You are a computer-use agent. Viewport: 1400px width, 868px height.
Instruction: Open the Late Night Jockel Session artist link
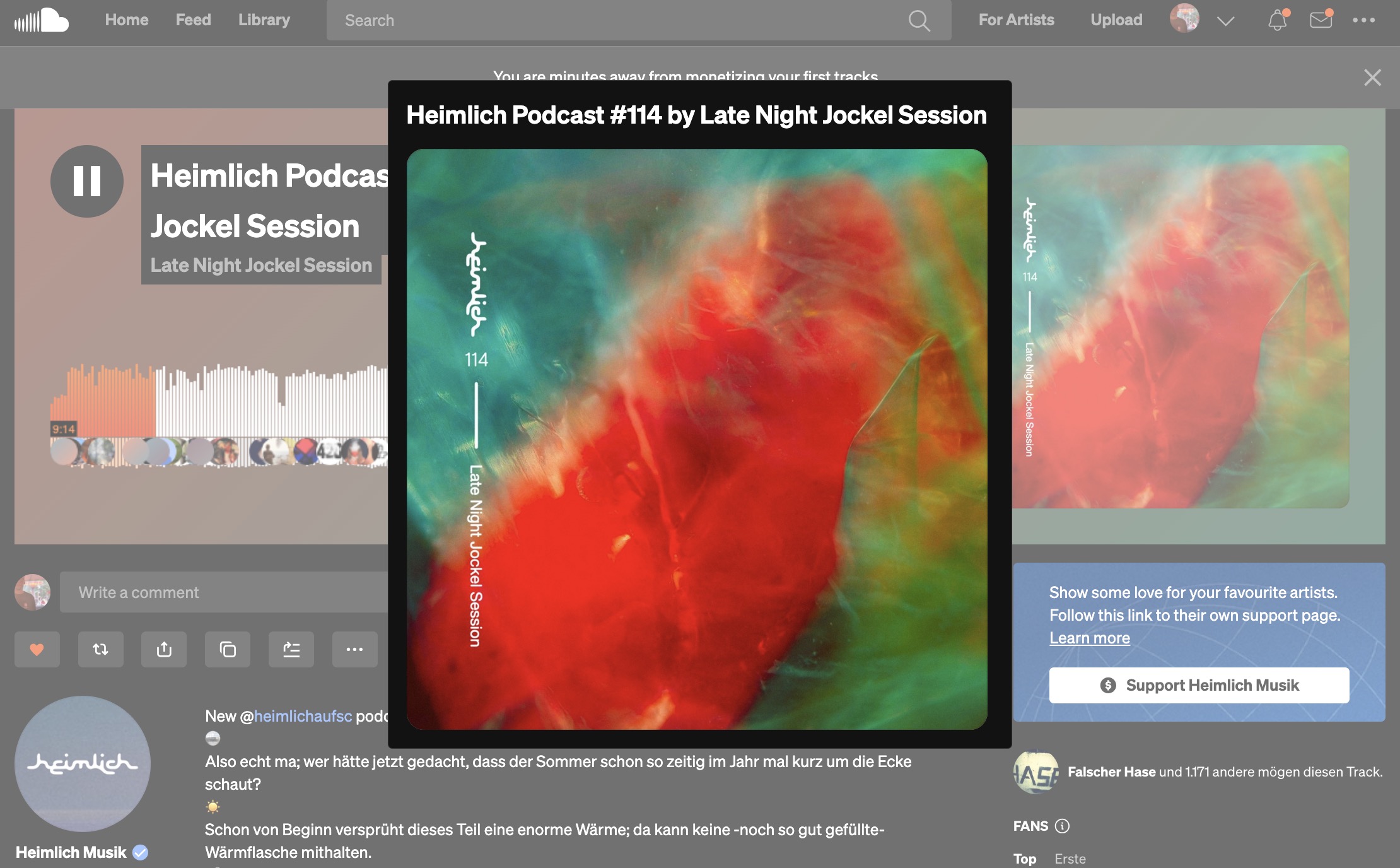click(x=261, y=266)
